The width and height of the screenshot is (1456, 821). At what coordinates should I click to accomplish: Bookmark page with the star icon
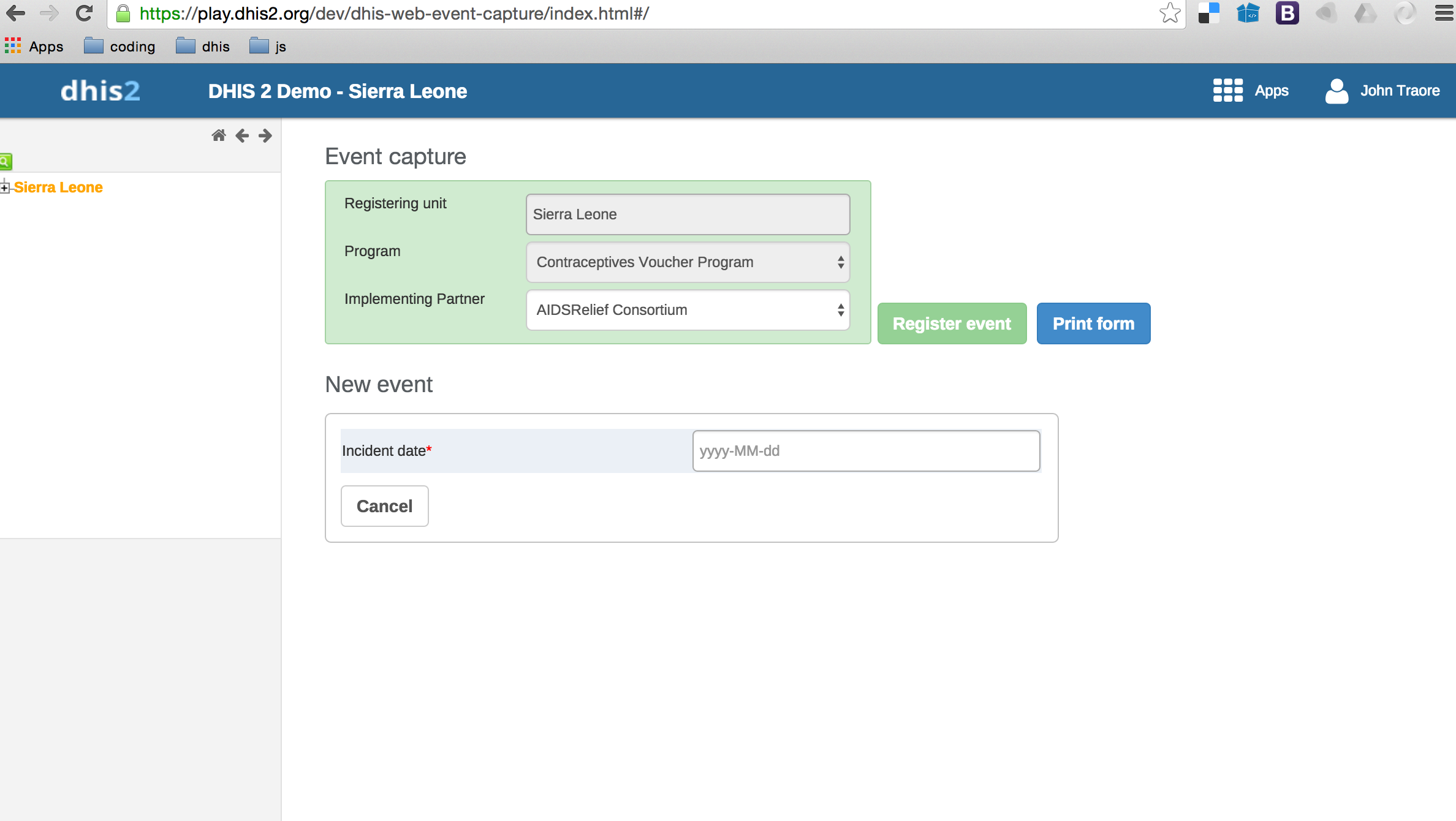tap(1169, 13)
